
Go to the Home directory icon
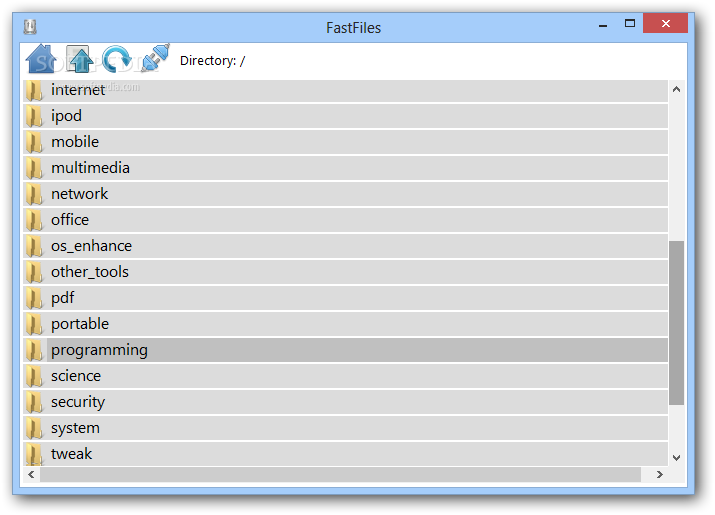click(x=41, y=59)
